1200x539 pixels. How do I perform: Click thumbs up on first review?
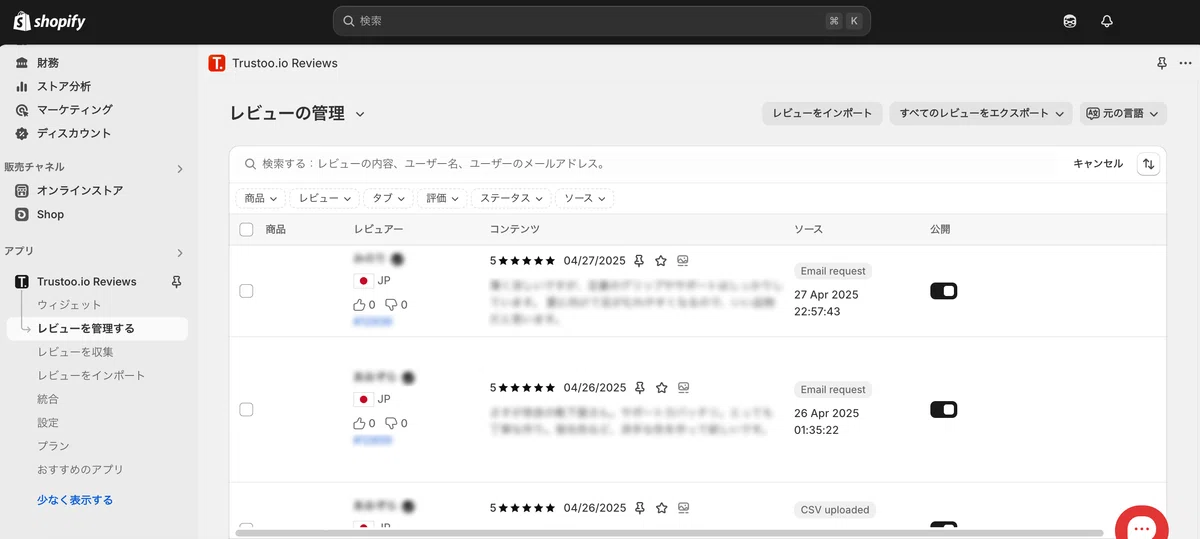tap(359, 305)
